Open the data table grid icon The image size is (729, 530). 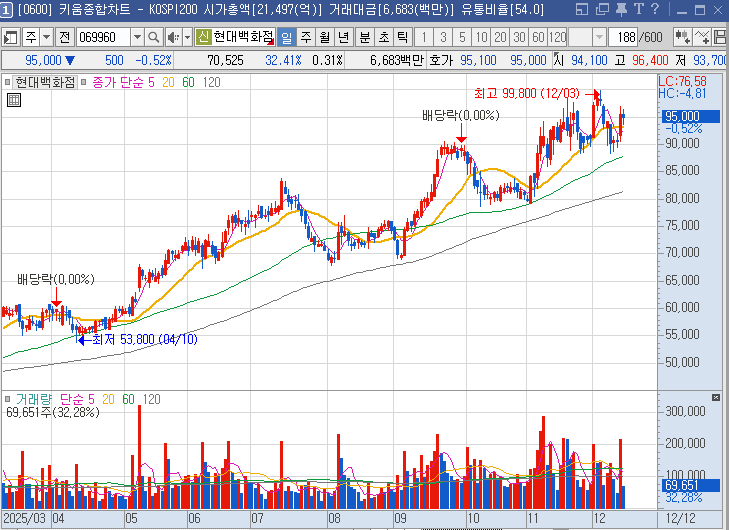(14, 99)
